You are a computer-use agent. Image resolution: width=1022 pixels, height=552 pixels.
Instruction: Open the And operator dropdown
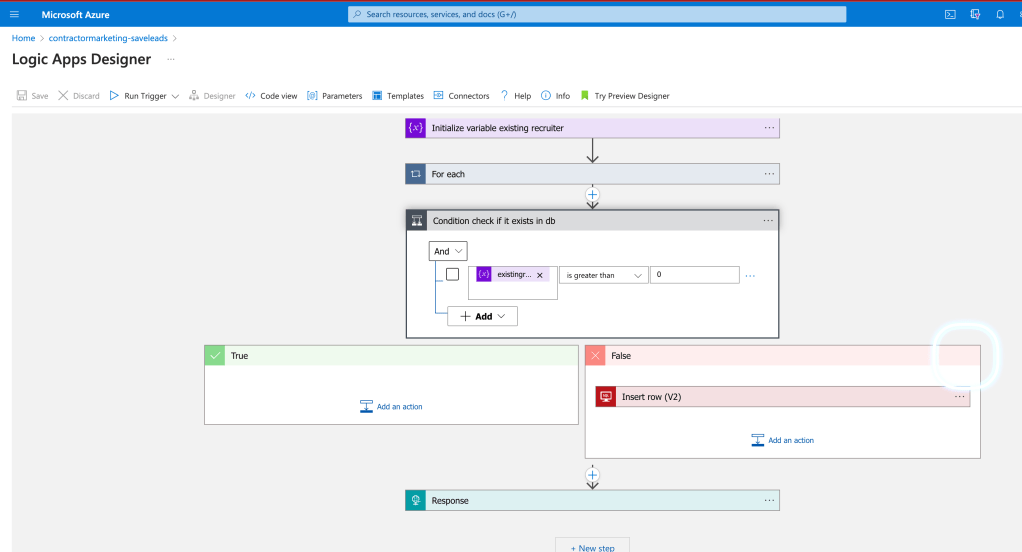(448, 251)
